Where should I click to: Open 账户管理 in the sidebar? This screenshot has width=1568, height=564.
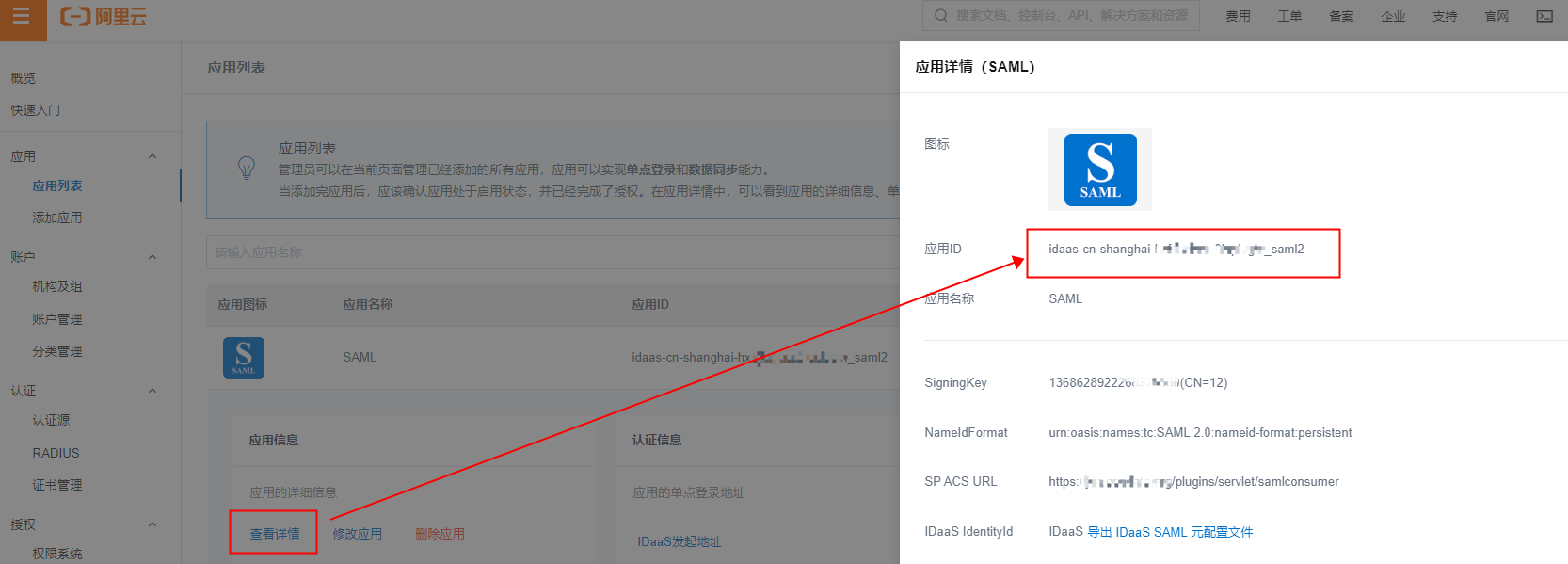(x=57, y=319)
